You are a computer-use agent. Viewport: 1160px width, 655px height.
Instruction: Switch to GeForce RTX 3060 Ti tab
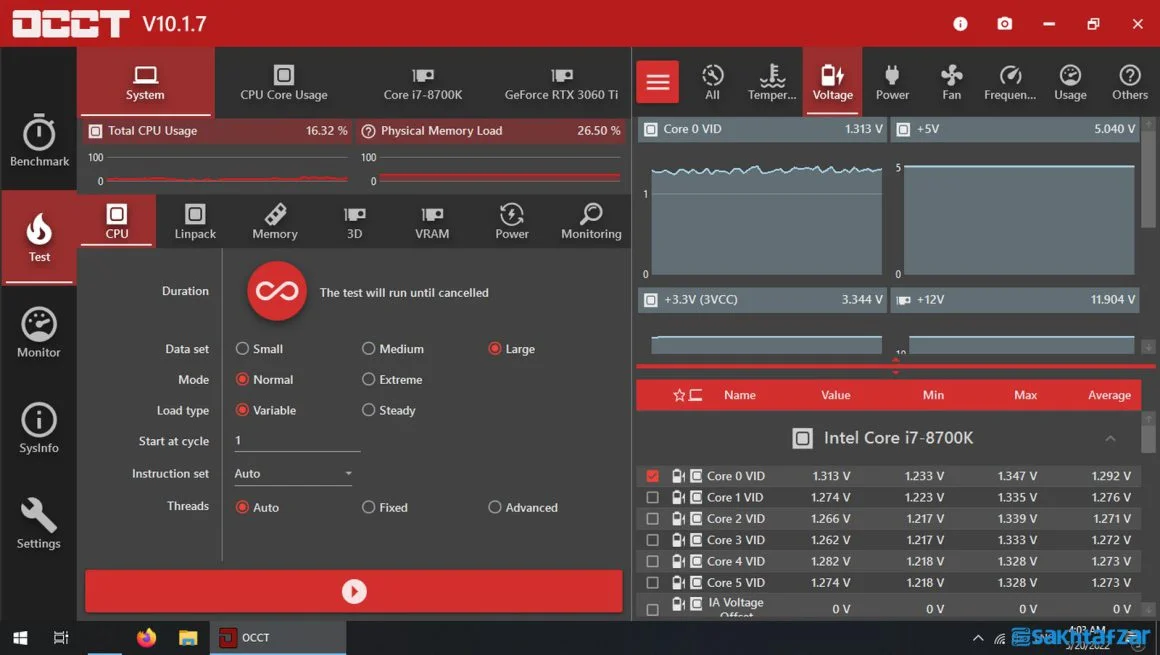tap(561, 83)
